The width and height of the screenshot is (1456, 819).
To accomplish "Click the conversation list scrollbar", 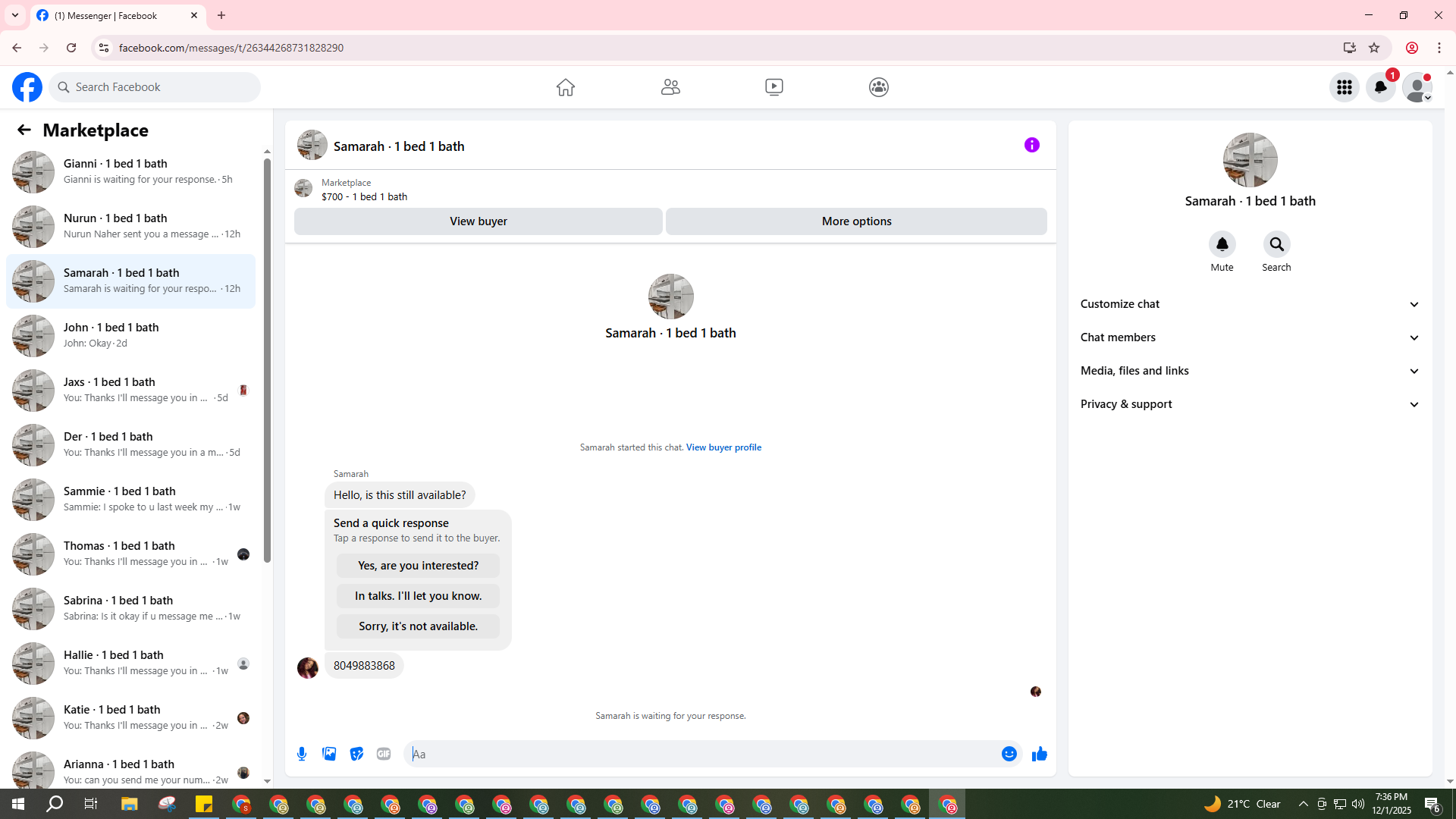I will click(267, 360).
